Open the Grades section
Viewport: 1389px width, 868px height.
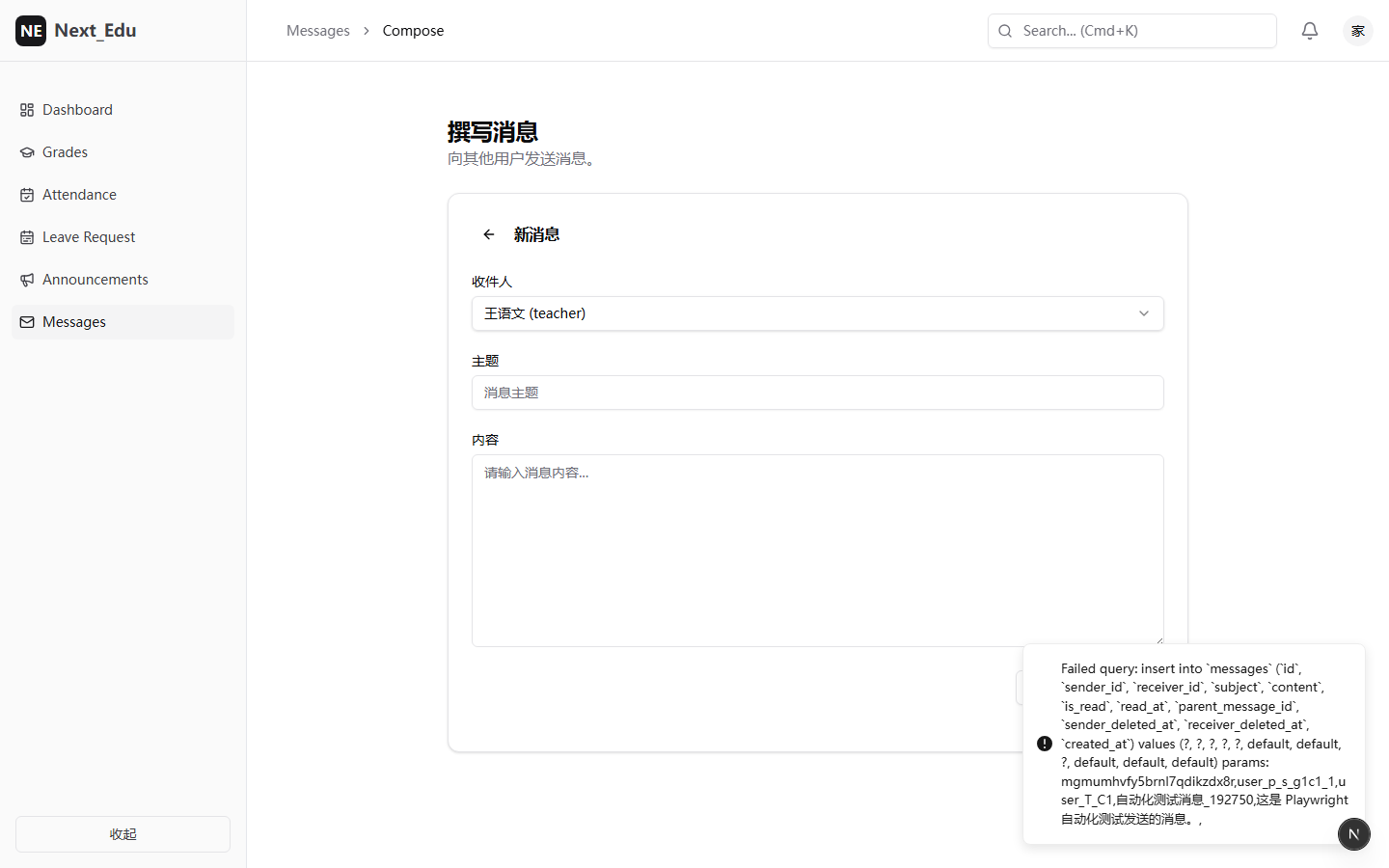[123, 152]
